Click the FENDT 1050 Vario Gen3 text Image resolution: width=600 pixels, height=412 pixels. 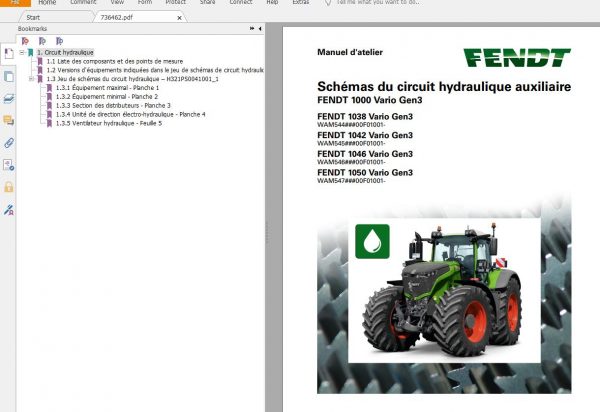[x=365, y=173]
